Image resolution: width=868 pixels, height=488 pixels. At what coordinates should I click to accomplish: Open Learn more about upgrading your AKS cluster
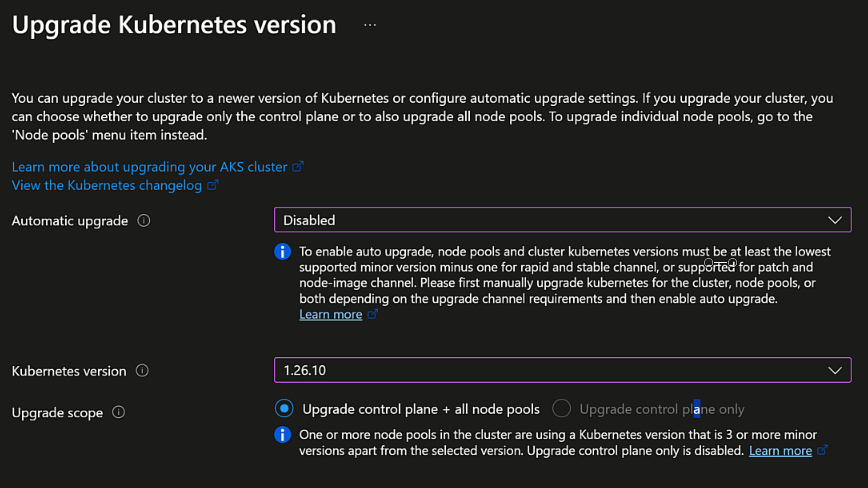149,167
